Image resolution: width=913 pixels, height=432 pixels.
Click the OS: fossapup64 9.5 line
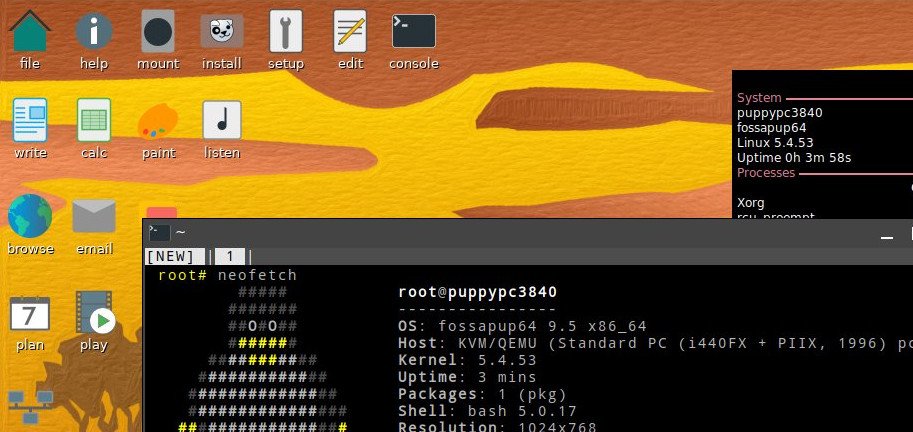522,326
